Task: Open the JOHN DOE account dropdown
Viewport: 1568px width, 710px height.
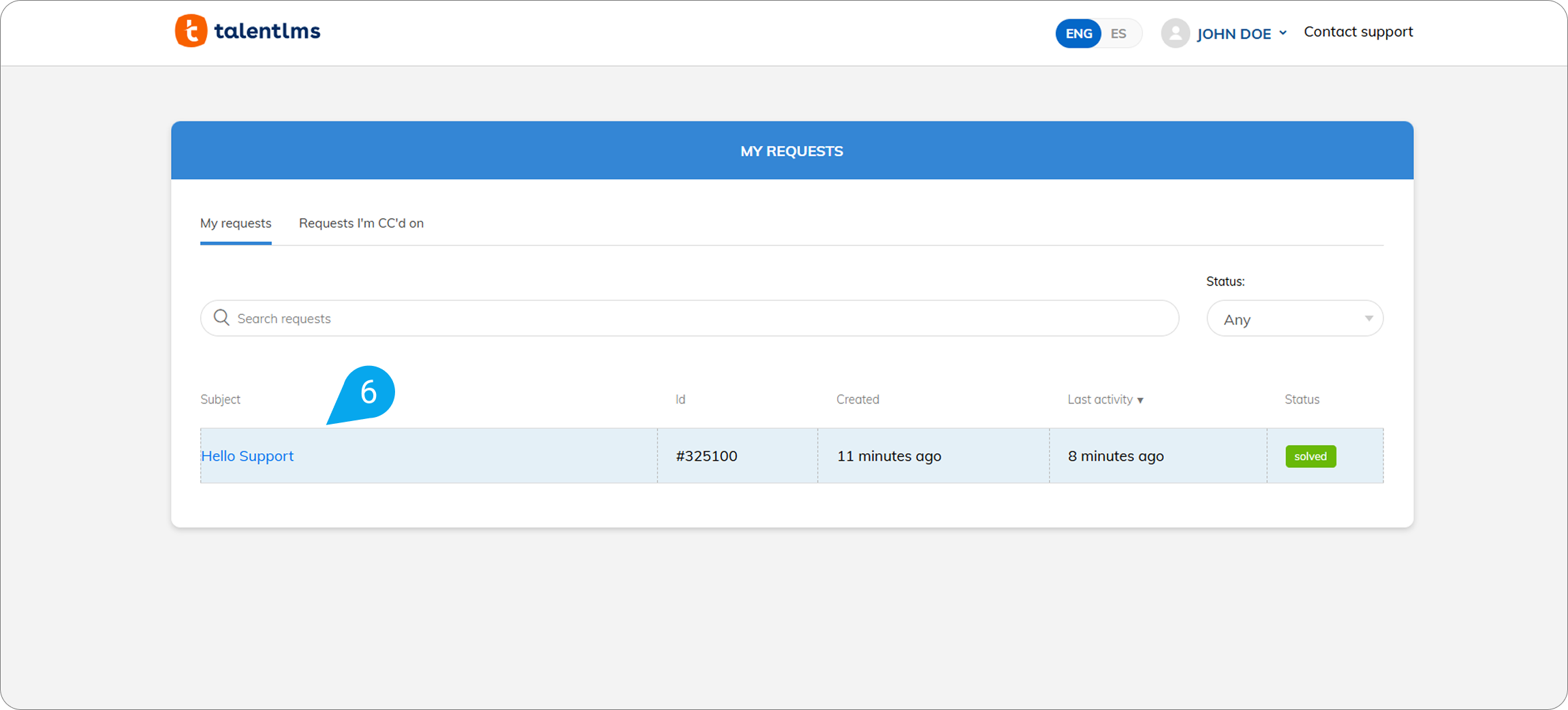Action: [1234, 33]
